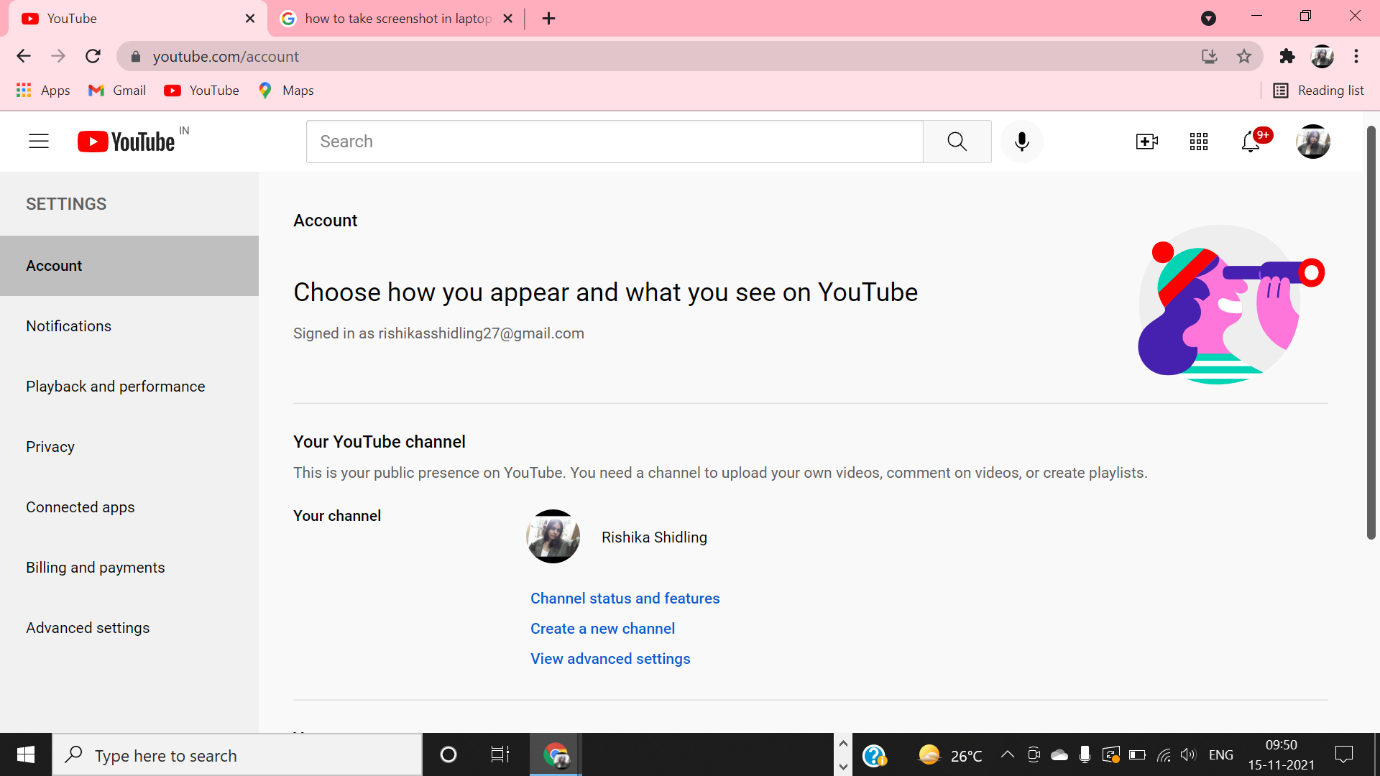Image resolution: width=1380 pixels, height=776 pixels.
Task: Close the screenshot search tab
Action: point(507,18)
